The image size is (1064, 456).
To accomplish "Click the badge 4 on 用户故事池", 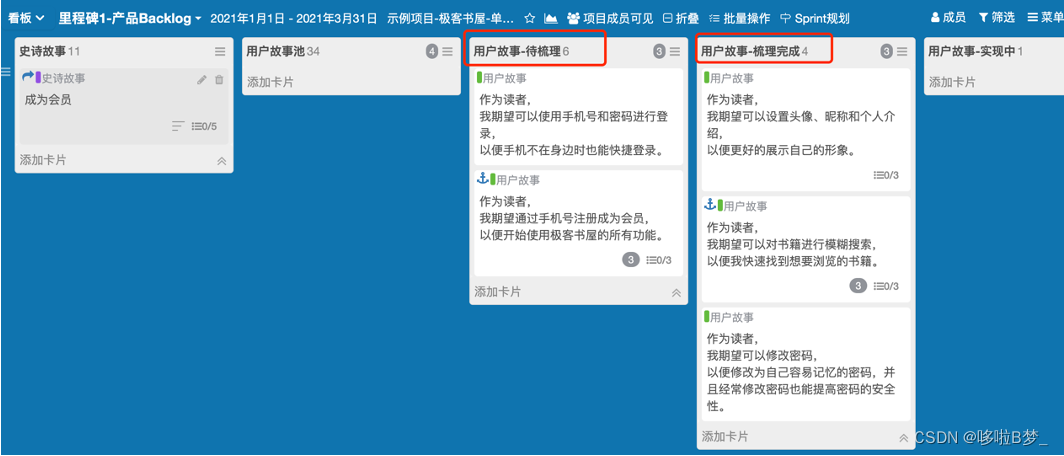I will (432, 52).
